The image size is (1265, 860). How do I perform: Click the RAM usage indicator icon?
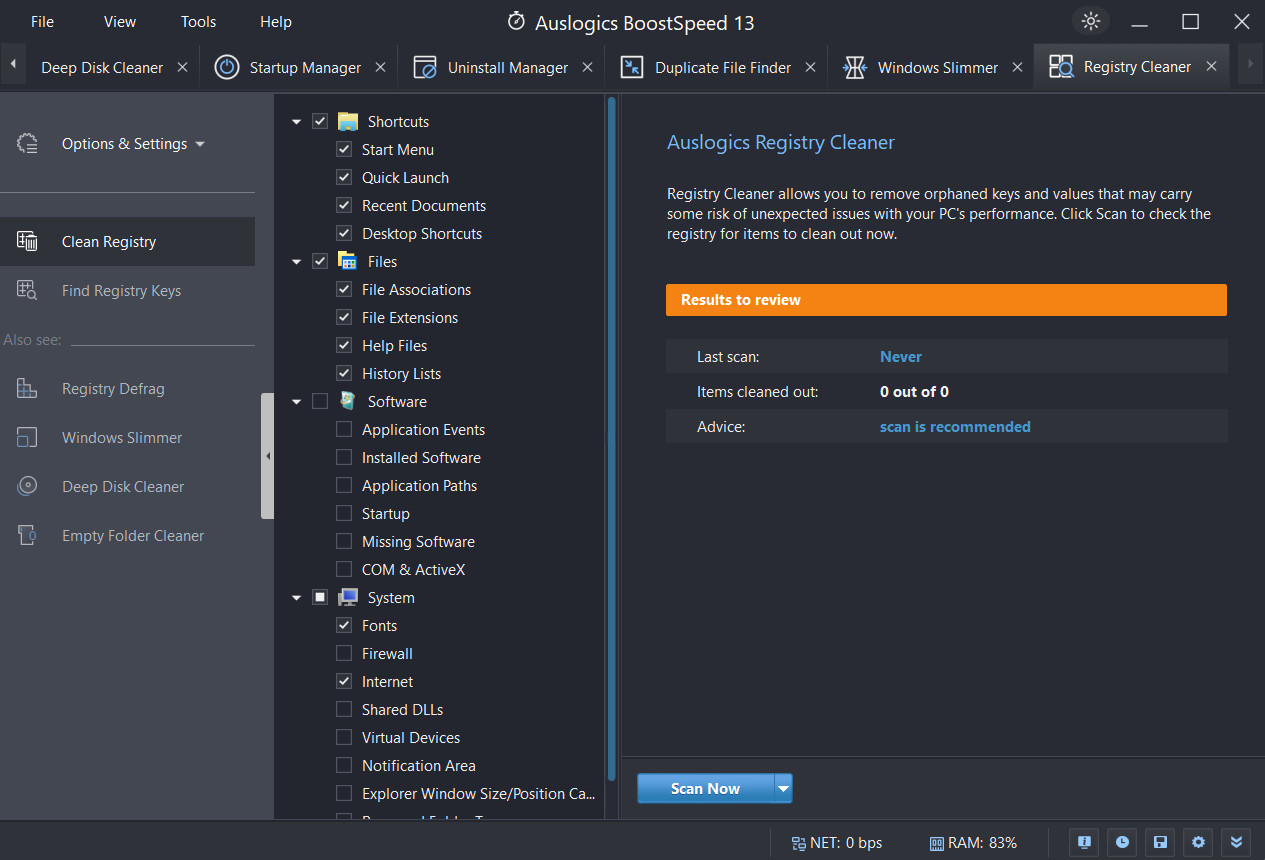tap(936, 843)
